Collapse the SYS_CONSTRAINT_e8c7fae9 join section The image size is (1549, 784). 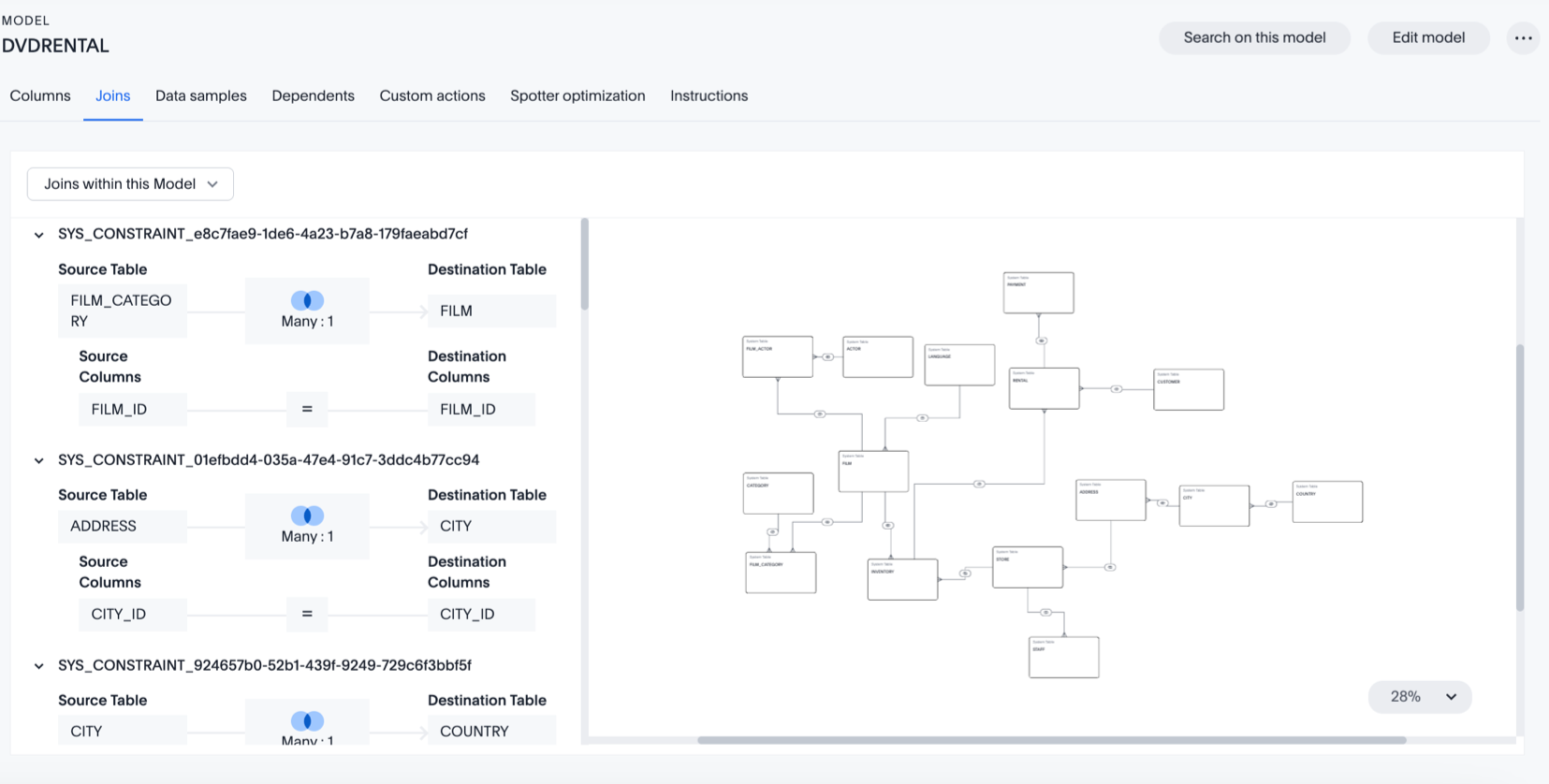pyautogui.click(x=39, y=235)
